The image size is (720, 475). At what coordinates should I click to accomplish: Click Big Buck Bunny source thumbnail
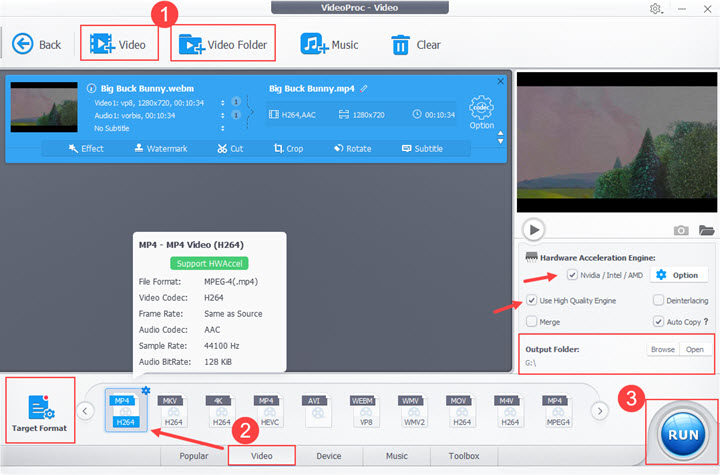pyautogui.click(x=44, y=107)
